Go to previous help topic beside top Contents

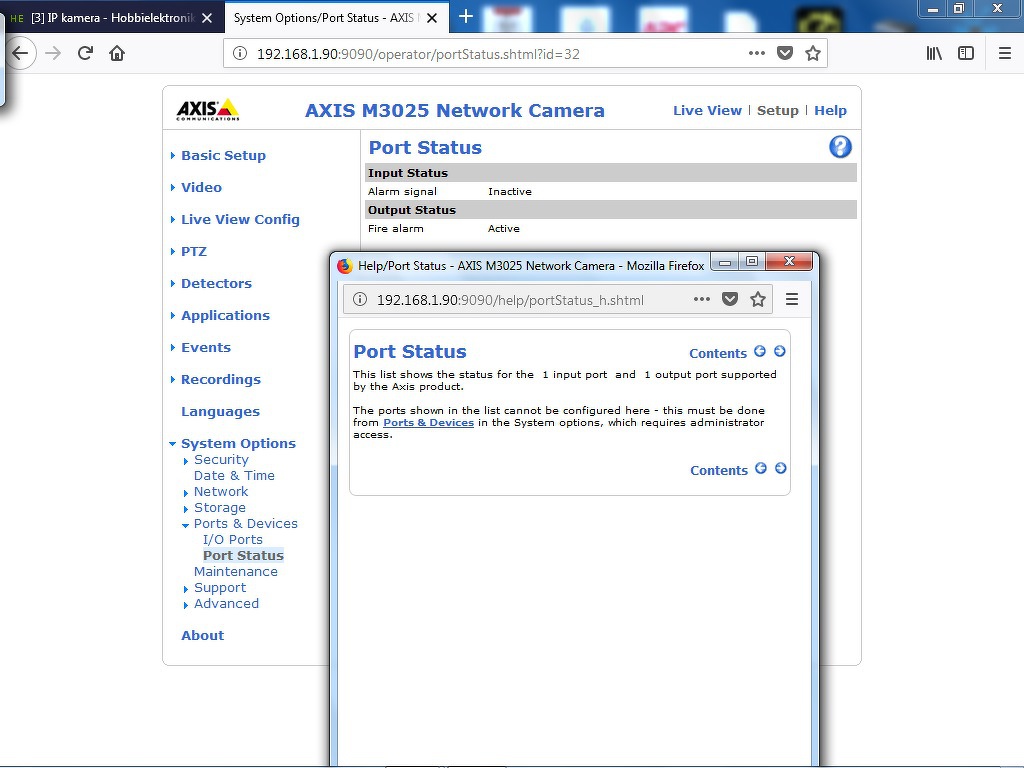tap(760, 351)
